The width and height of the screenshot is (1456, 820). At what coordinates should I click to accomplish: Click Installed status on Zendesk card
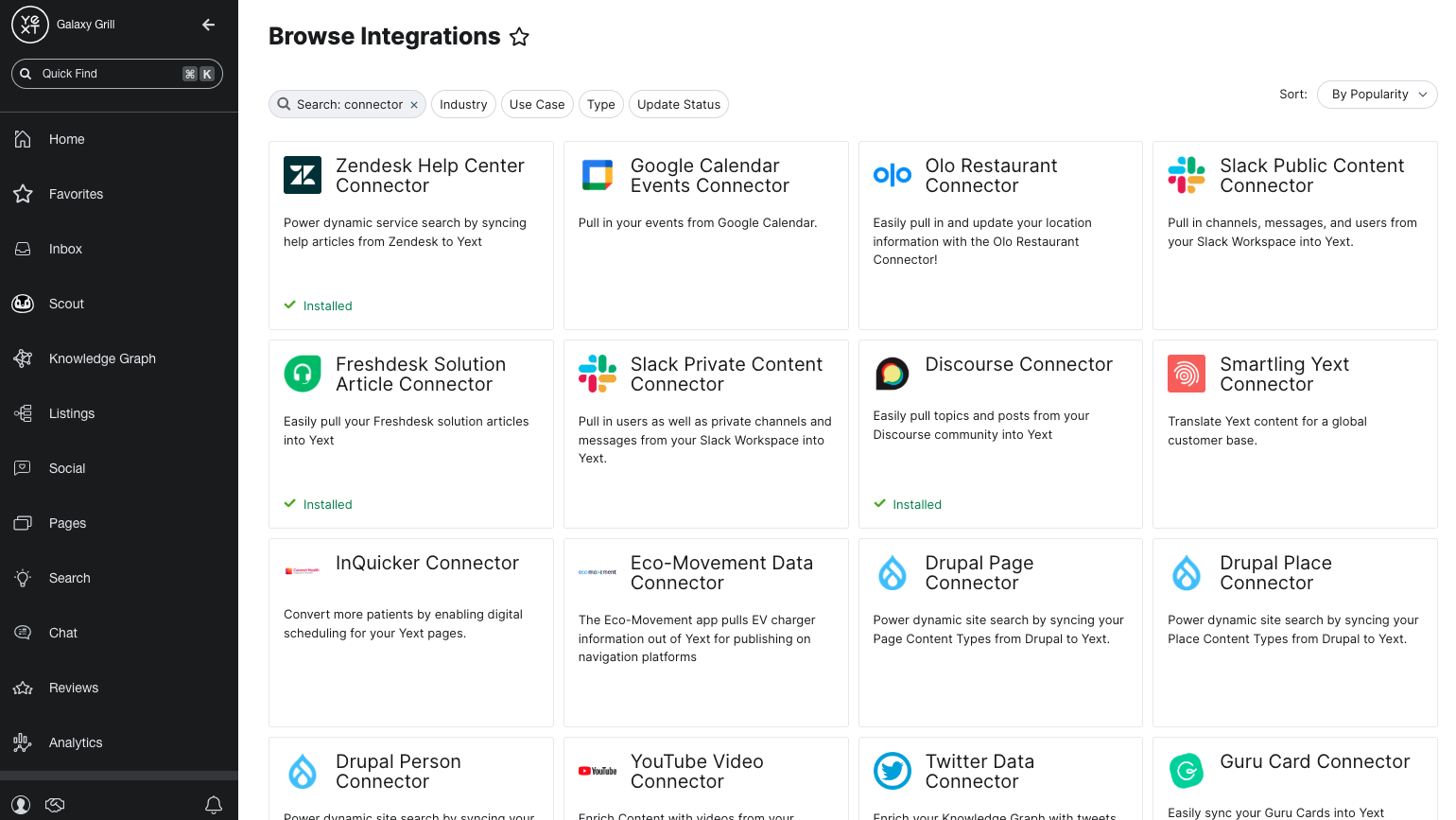pyautogui.click(x=319, y=305)
